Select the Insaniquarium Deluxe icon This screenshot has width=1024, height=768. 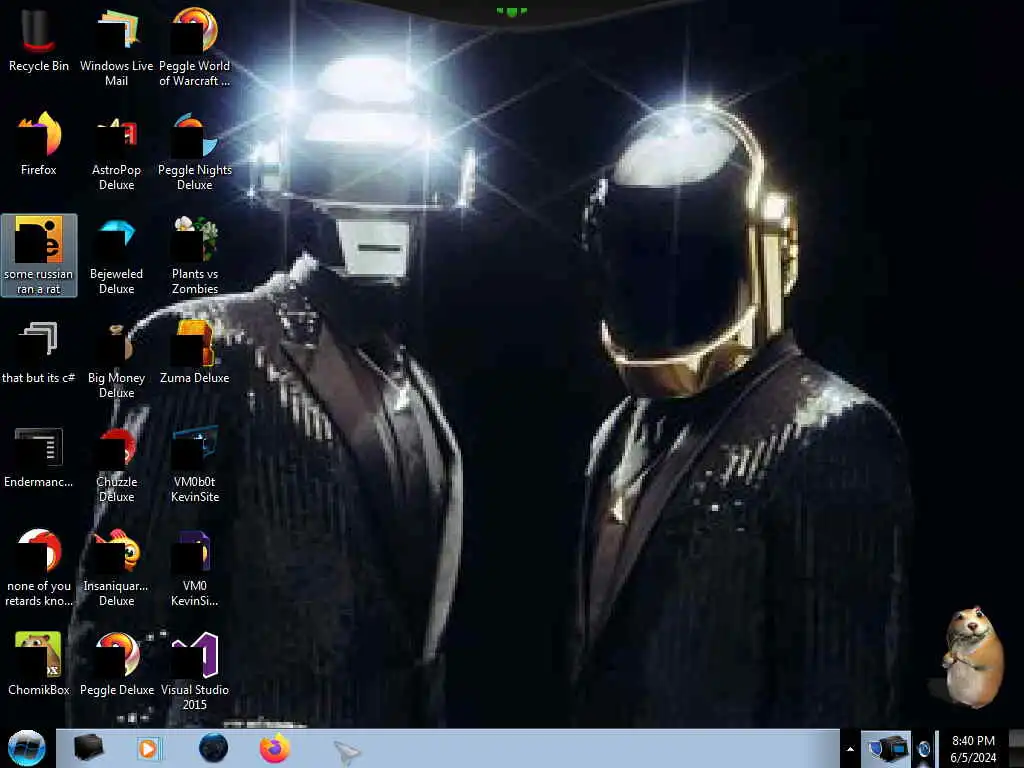pos(116,568)
